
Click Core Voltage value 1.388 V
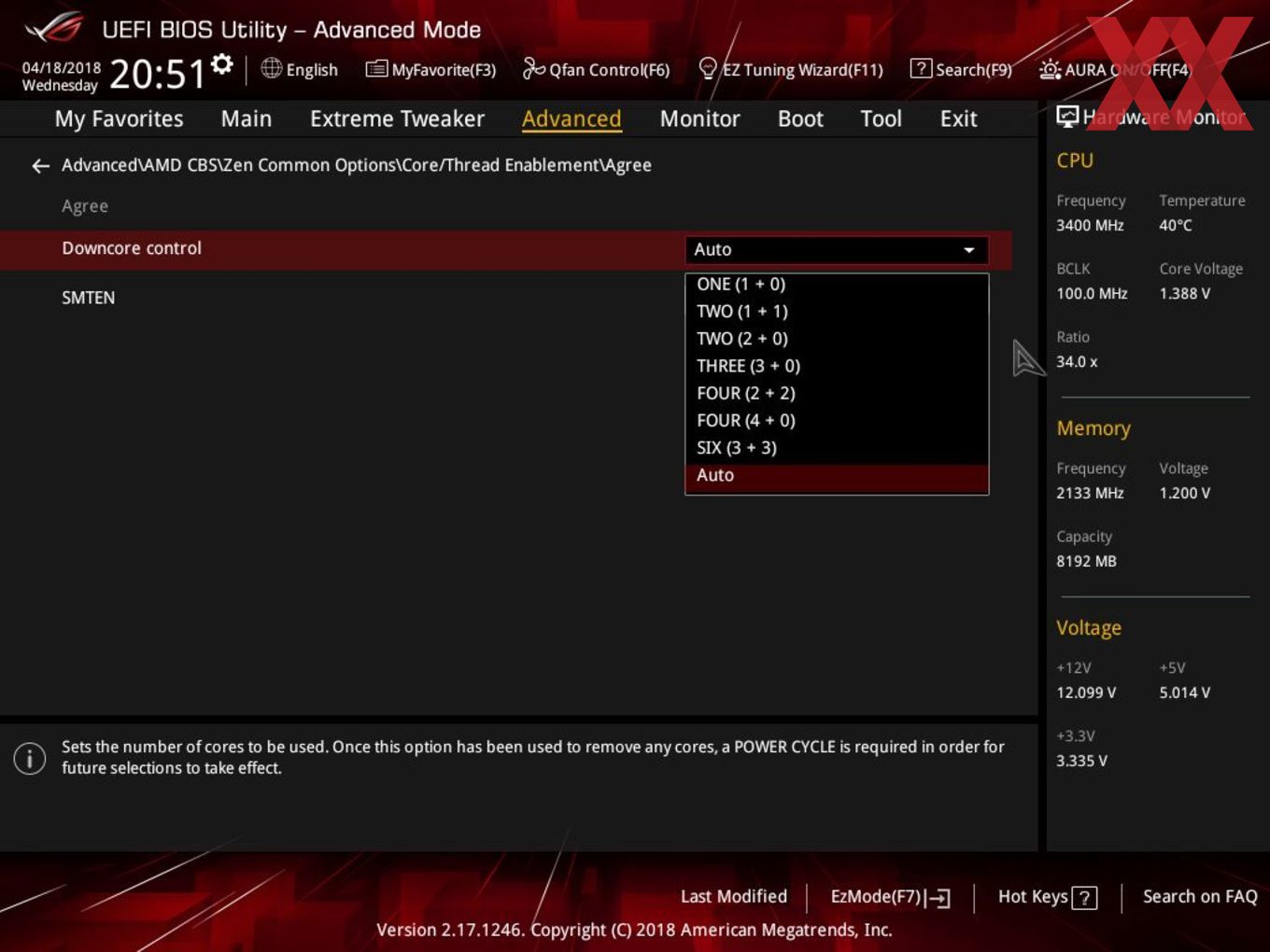[x=1185, y=294]
